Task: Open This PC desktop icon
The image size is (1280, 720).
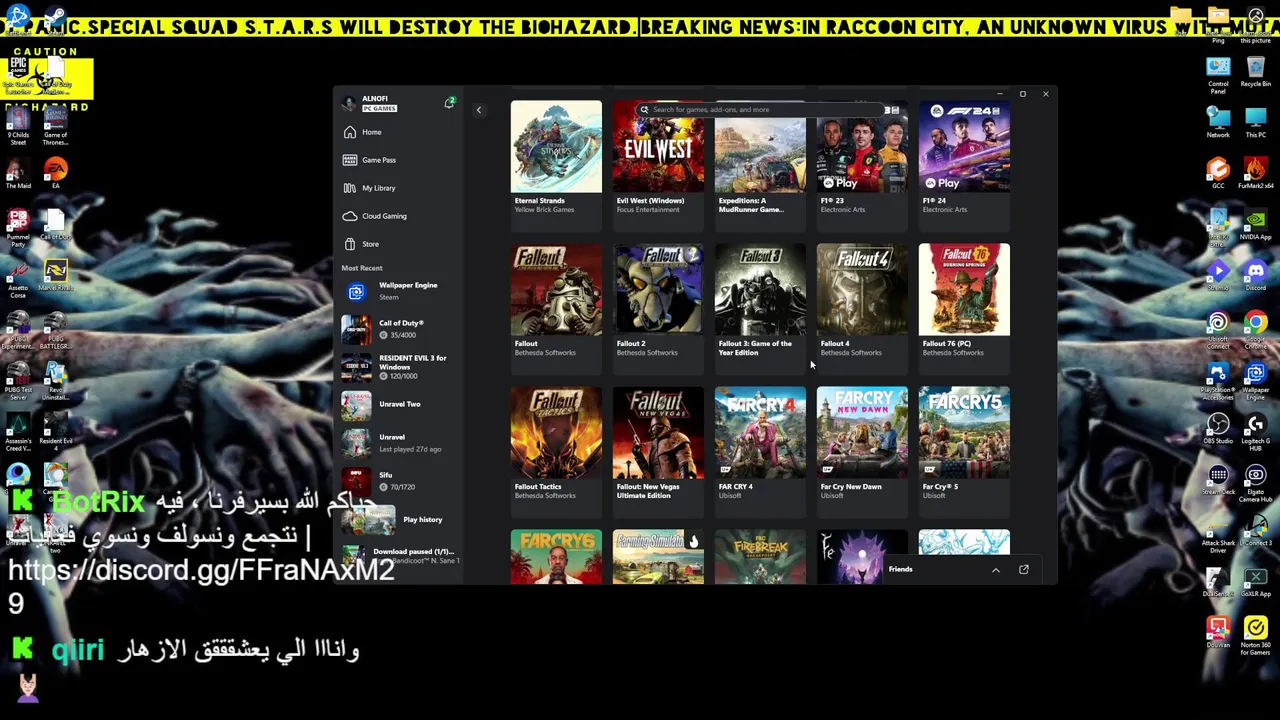Action: click(x=1255, y=120)
